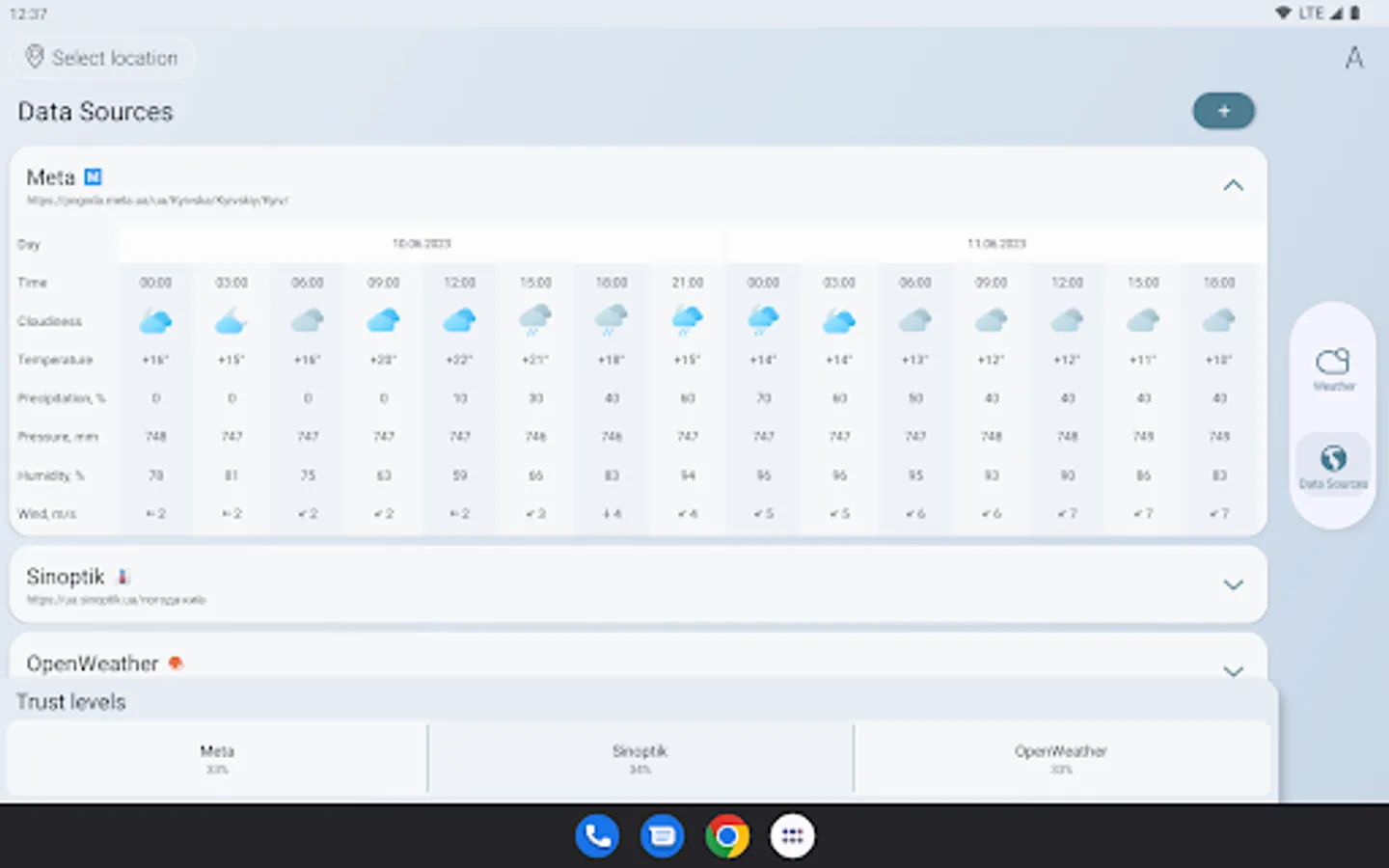Viewport: 1389px width, 868px height.
Task: Click the cloud icon for 15:00 on 11.06.2023
Action: (1143, 320)
